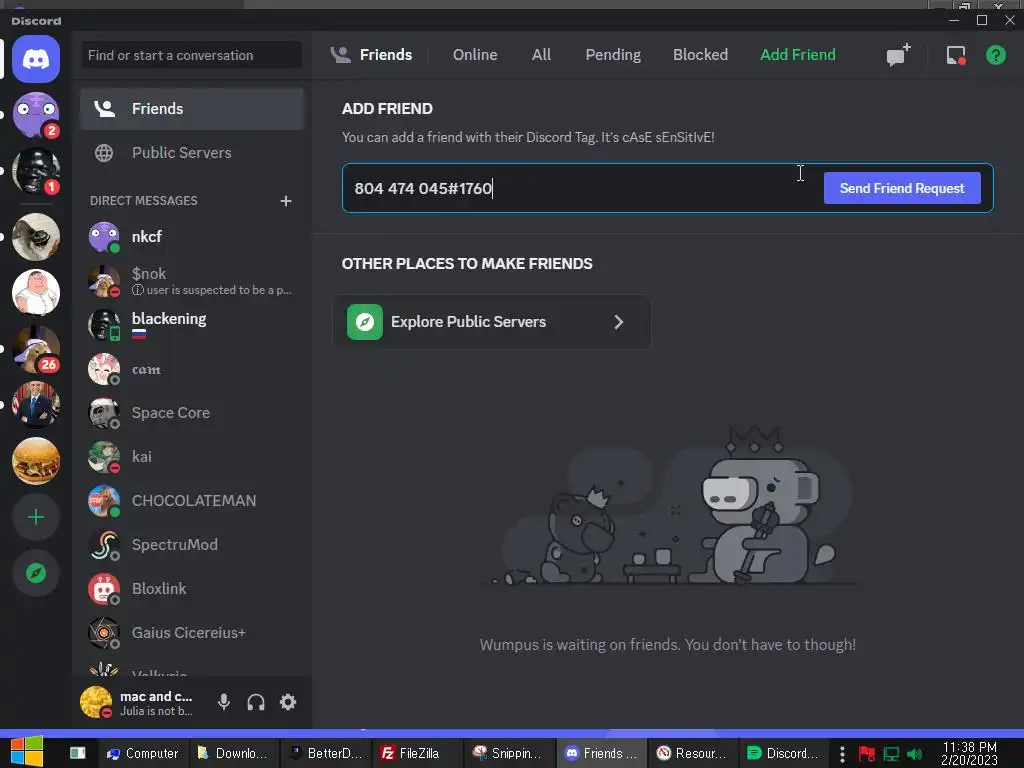Open the black mask server icon
The image size is (1024, 768).
coord(36,172)
